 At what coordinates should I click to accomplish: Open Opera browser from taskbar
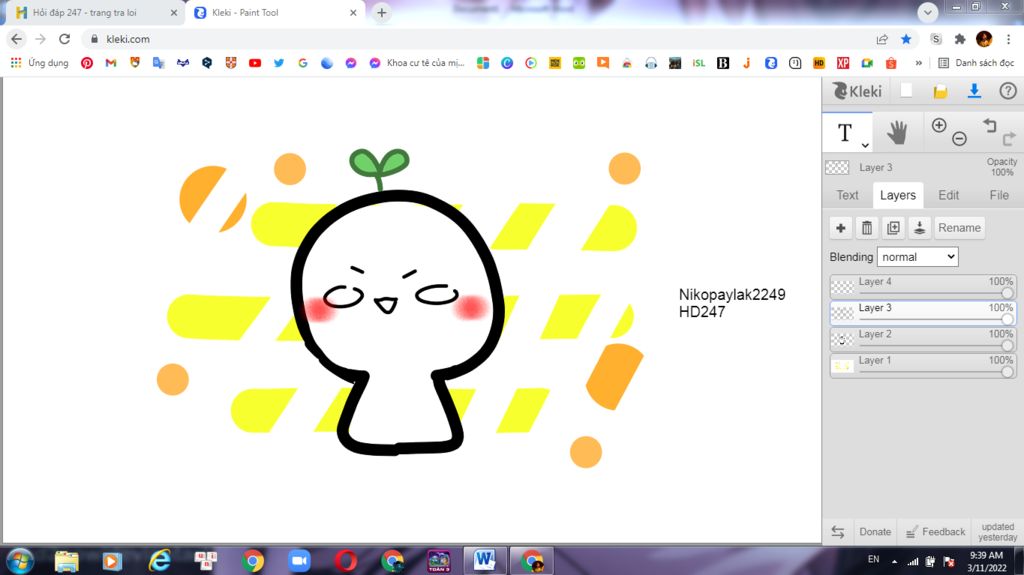[345, 561]
